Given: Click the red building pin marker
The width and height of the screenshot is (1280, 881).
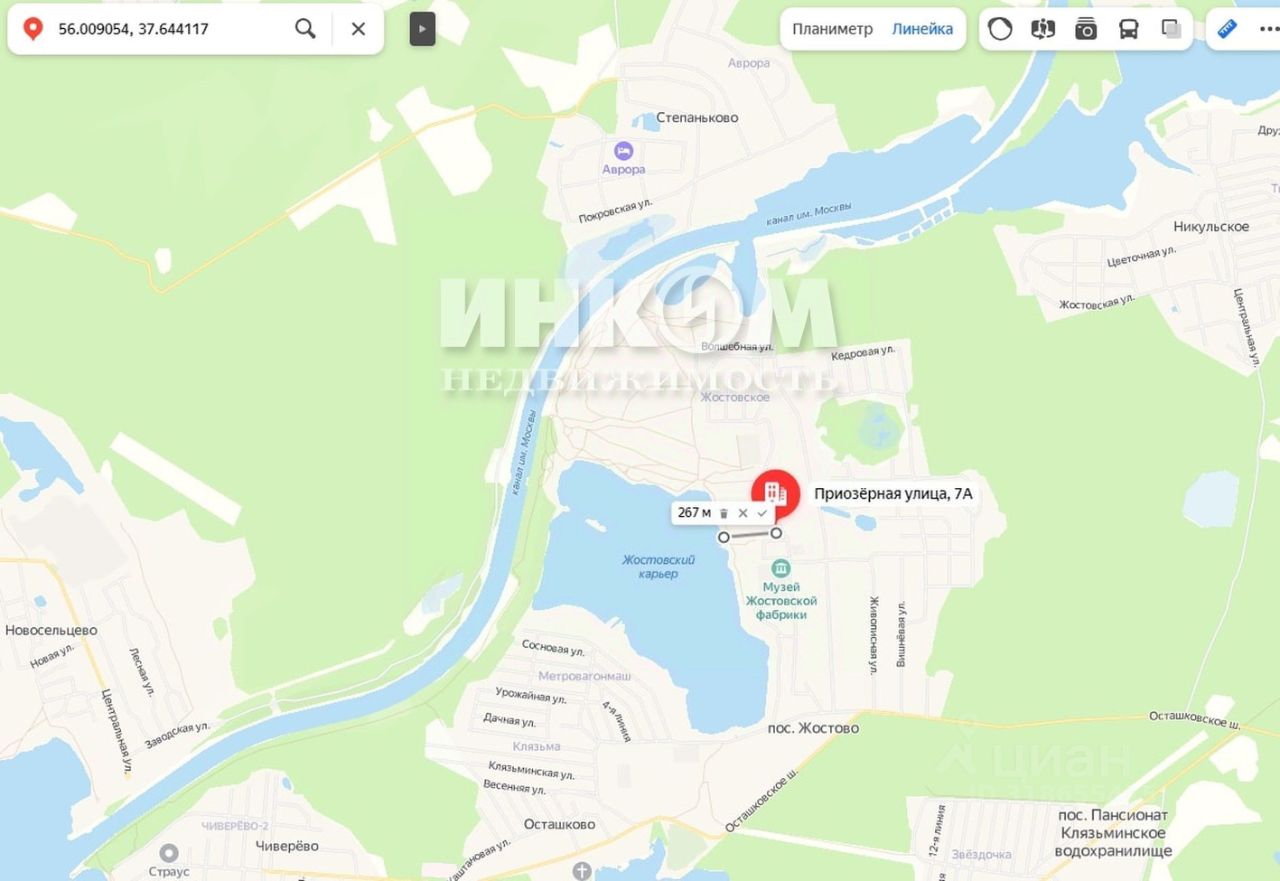Looking at the screenshot, I should (775, 493).
